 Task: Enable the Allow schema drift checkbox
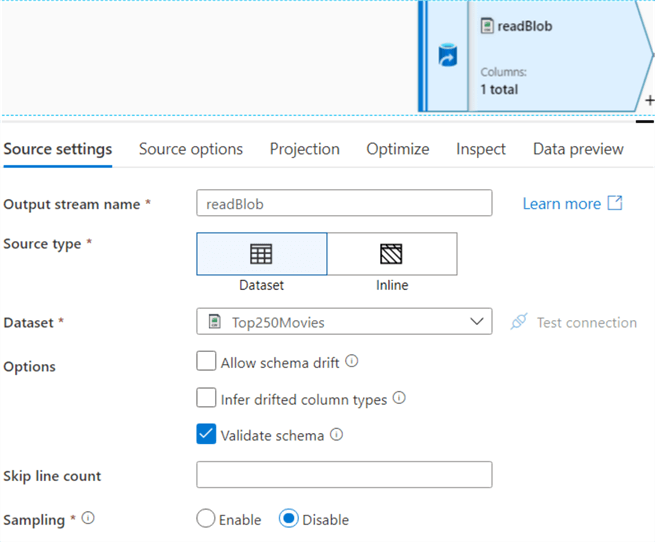tap(206, 362)
